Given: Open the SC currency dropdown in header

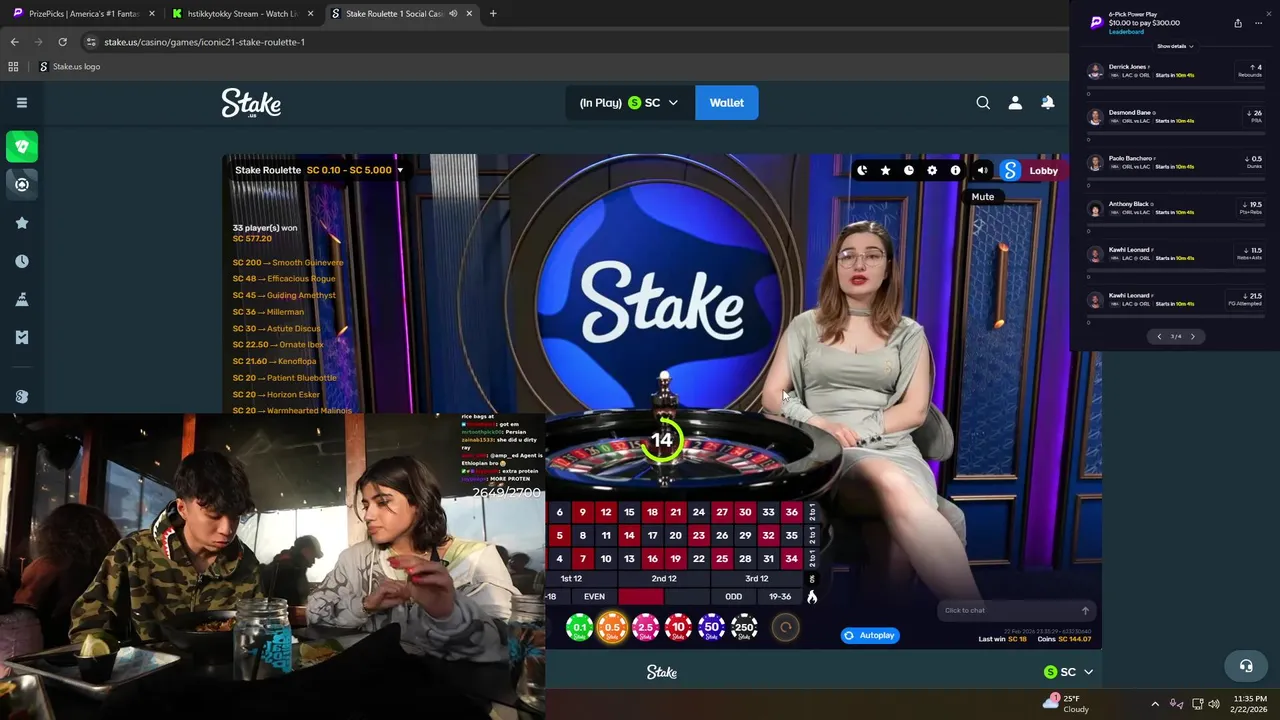Looking at the screenshot, I should (x=673, y=102).
